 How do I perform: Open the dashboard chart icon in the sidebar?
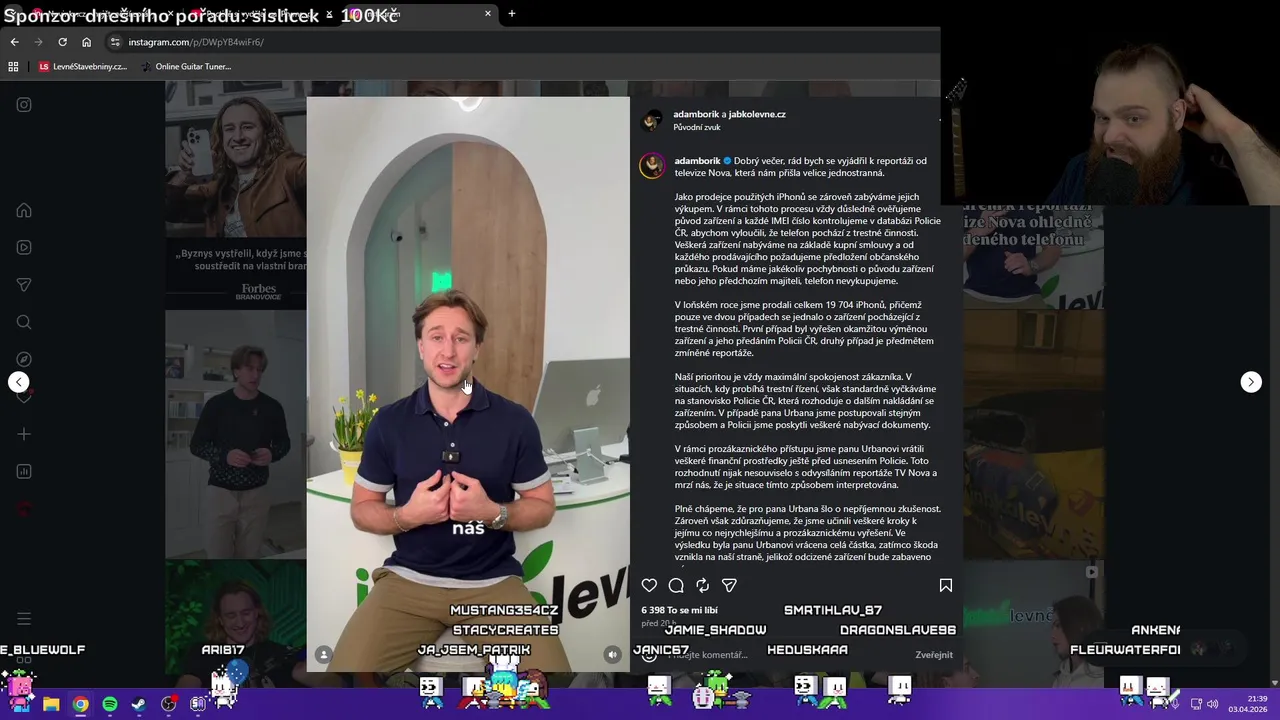click(x=24, y=471)
